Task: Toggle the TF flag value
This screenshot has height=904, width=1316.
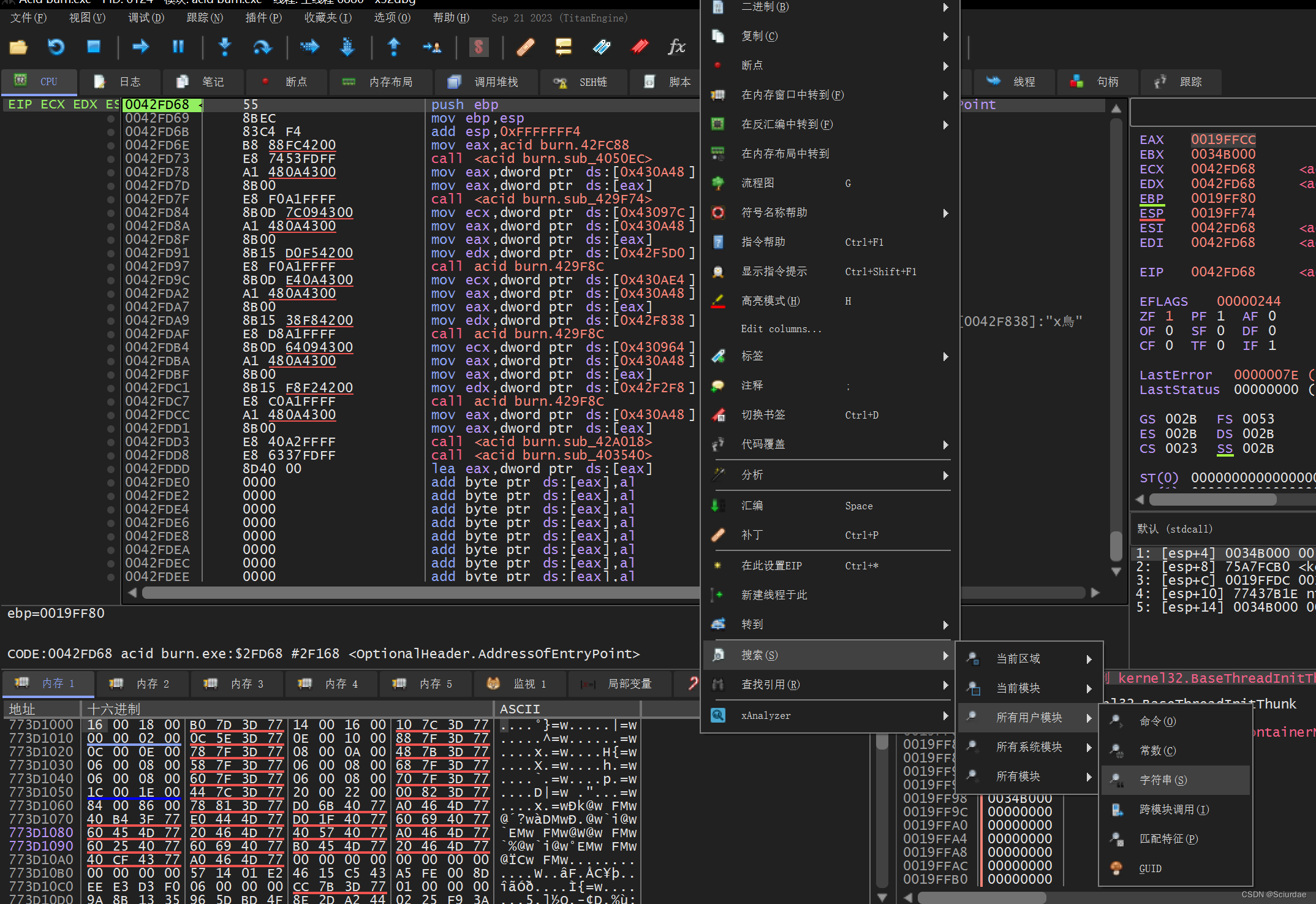Action: click(1220, 346)
